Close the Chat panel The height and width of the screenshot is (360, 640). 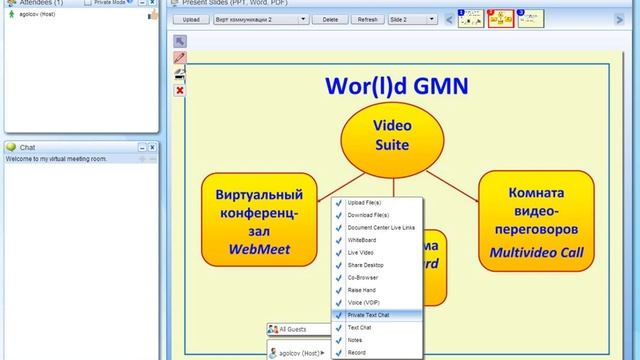click(x=152, y=147)
